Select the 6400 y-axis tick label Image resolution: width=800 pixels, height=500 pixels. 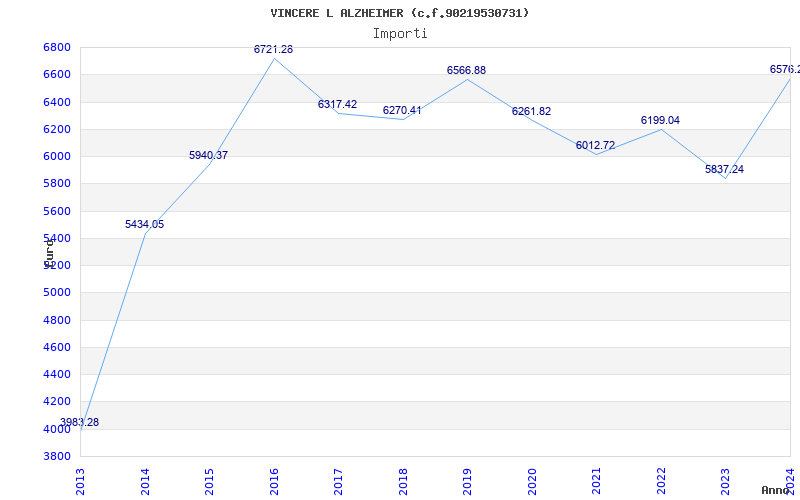click(x=57, y=102)
